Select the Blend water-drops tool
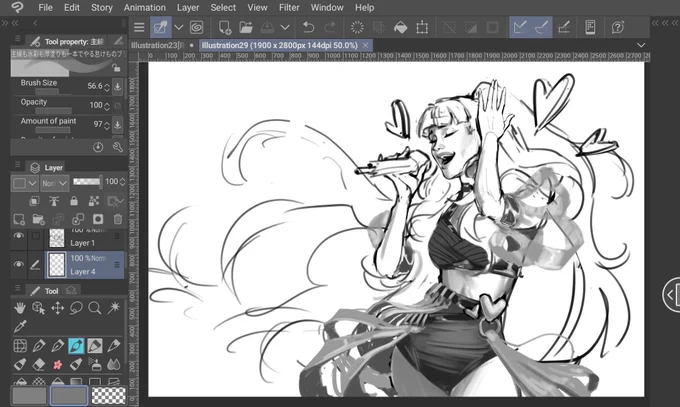This screenshot has width=680, height=407. (114, 364)
